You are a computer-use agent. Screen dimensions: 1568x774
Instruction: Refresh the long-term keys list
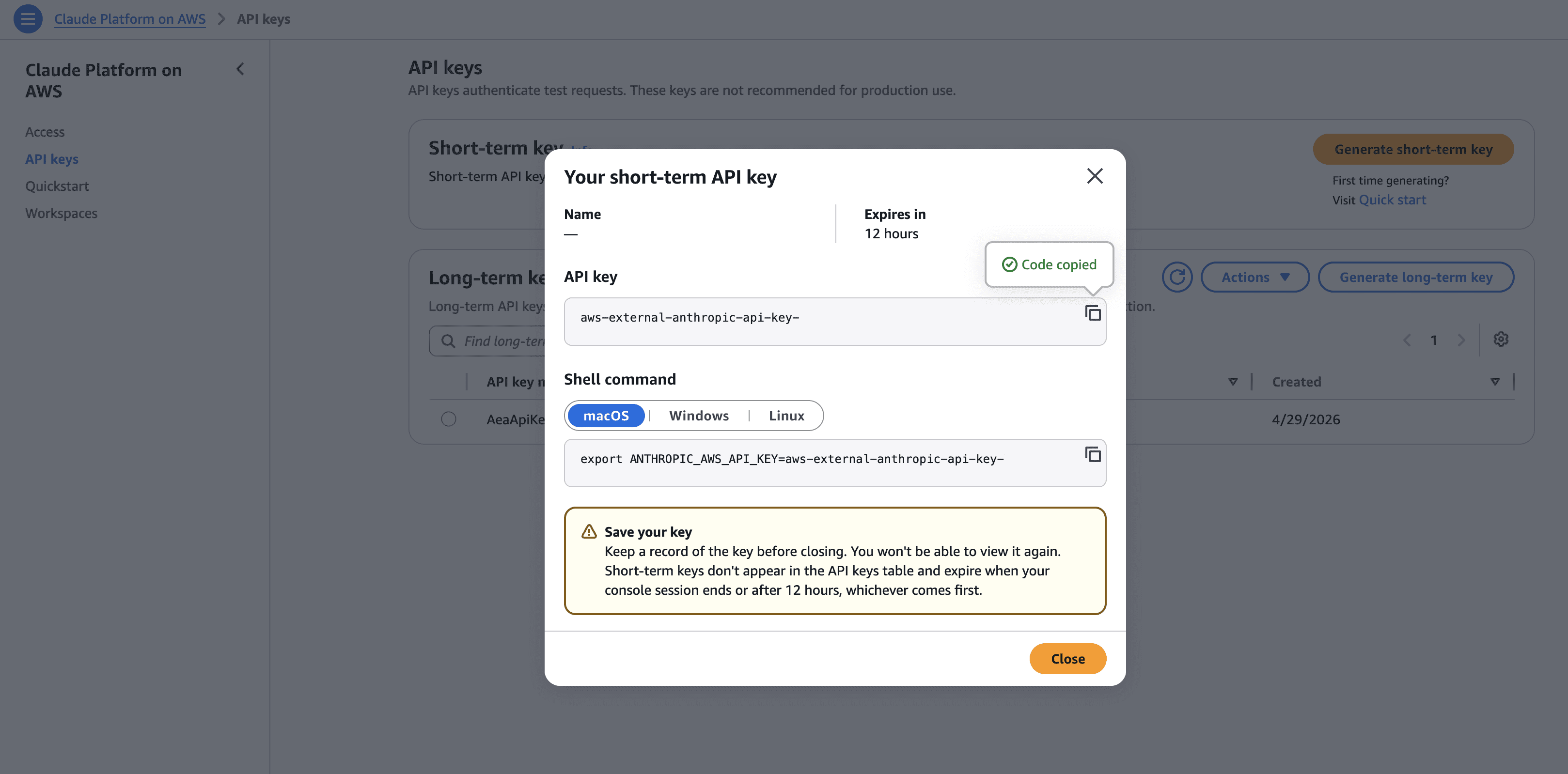click(x=1176, y=278)
